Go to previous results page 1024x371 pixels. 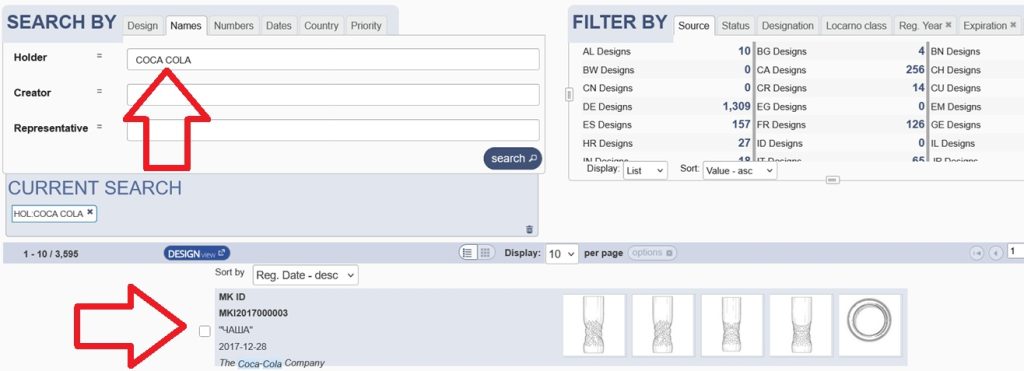[996, 253]
